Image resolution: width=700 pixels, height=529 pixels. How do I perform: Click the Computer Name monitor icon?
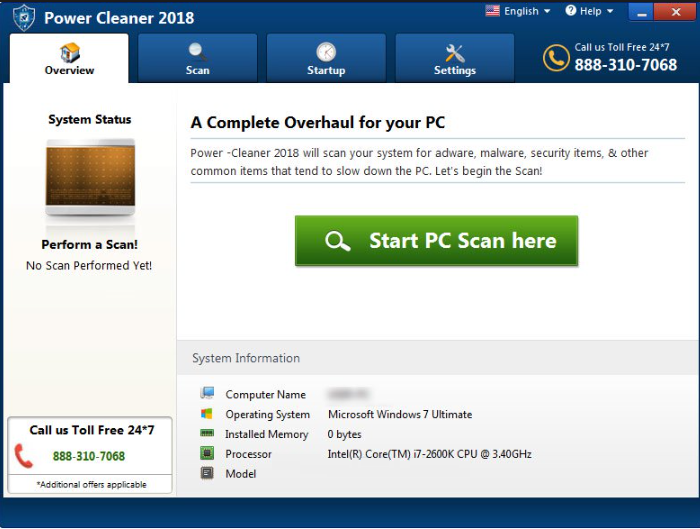(207, 394)
